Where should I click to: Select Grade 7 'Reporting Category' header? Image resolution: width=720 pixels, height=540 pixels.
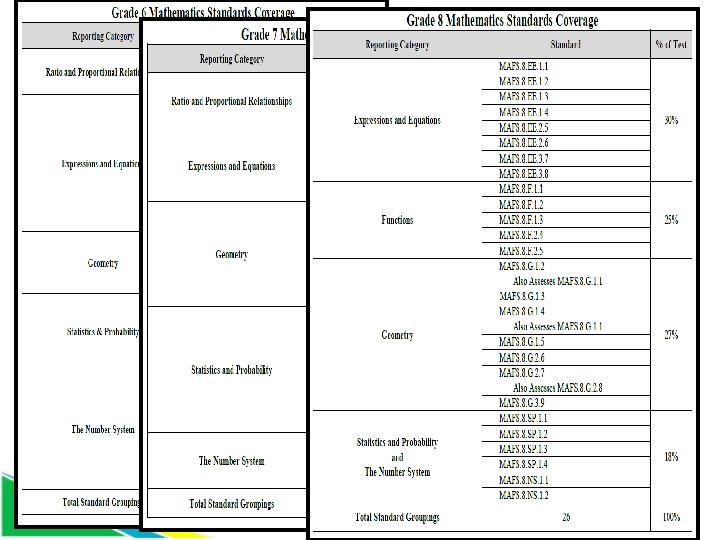click(231, 59)
